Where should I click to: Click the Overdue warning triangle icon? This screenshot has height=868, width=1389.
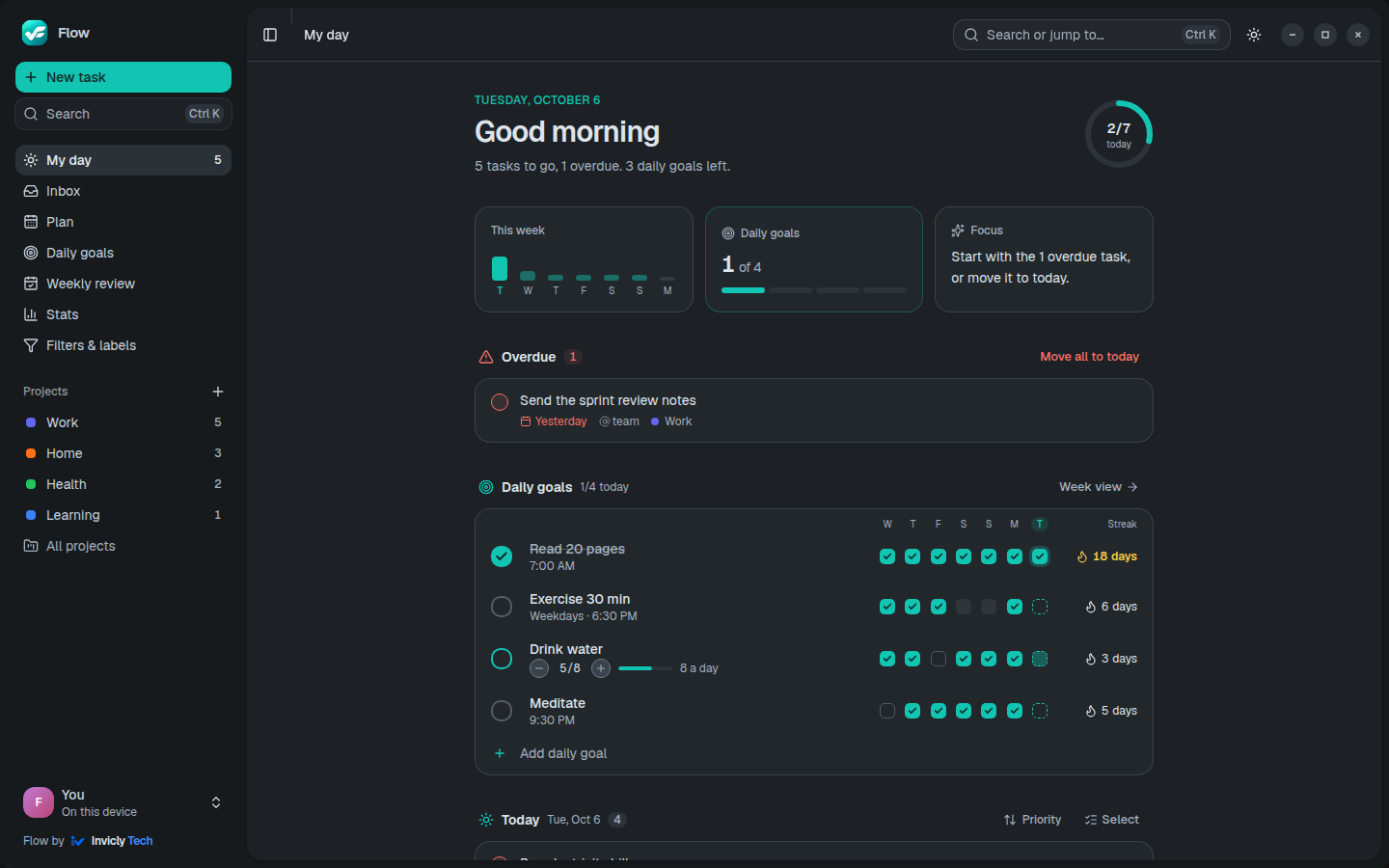tap(486, 357)
